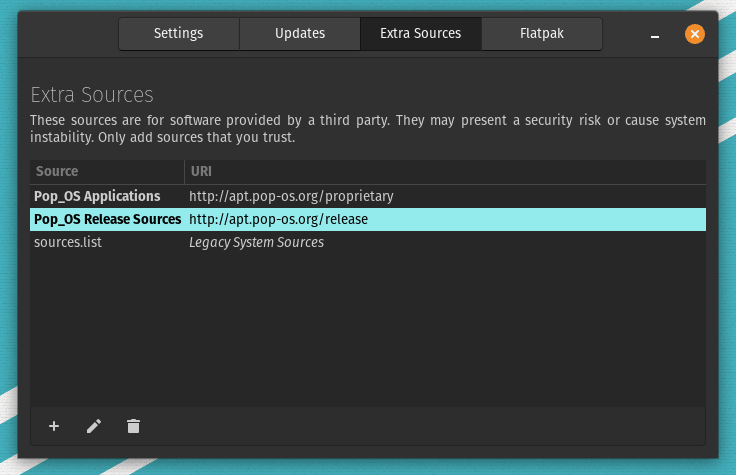Edit the selected source with pencil icon
The width and height of the screenshot is (736, 475).
point(94,426)
